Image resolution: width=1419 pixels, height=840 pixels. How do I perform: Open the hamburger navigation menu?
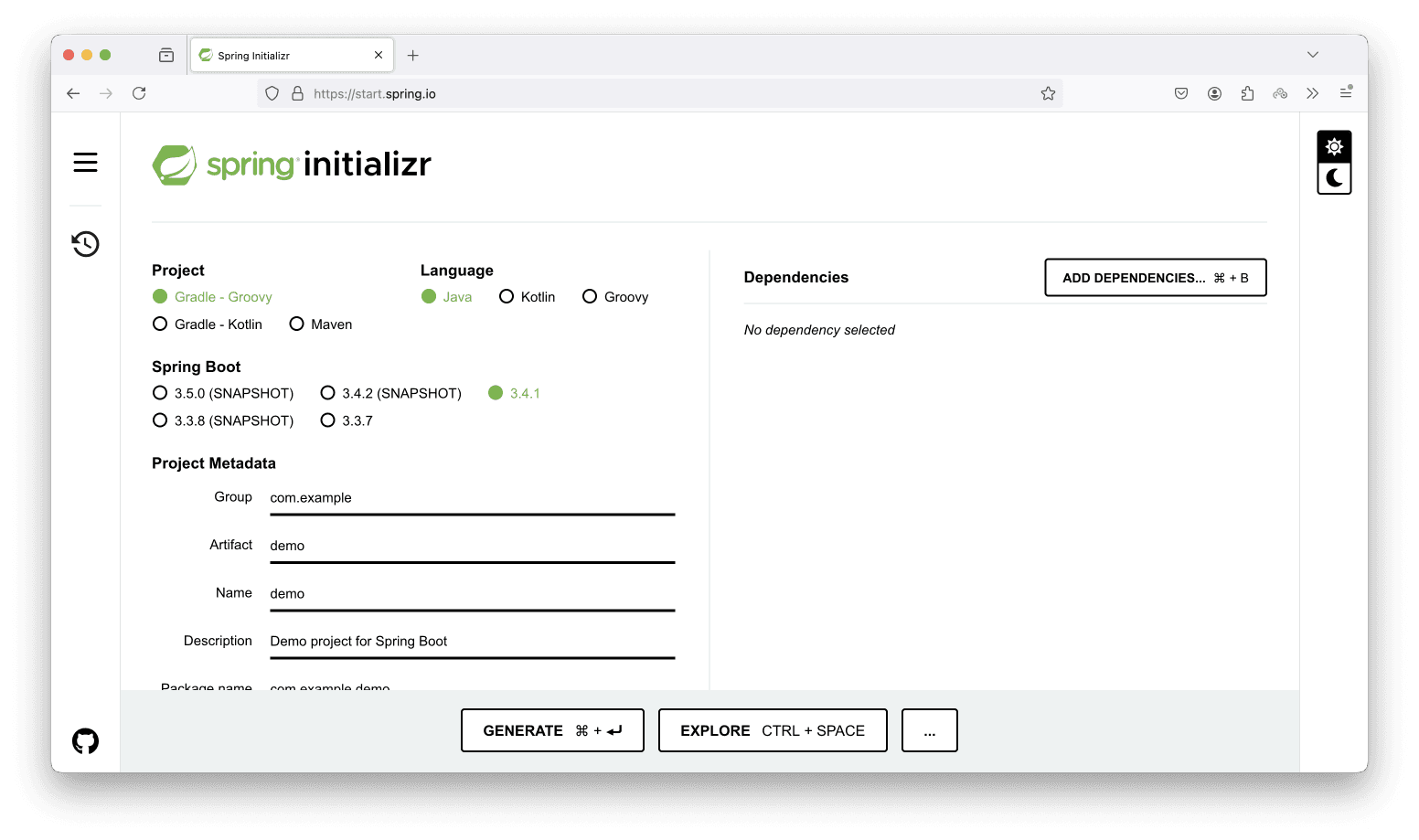click(x=85, y=163)
